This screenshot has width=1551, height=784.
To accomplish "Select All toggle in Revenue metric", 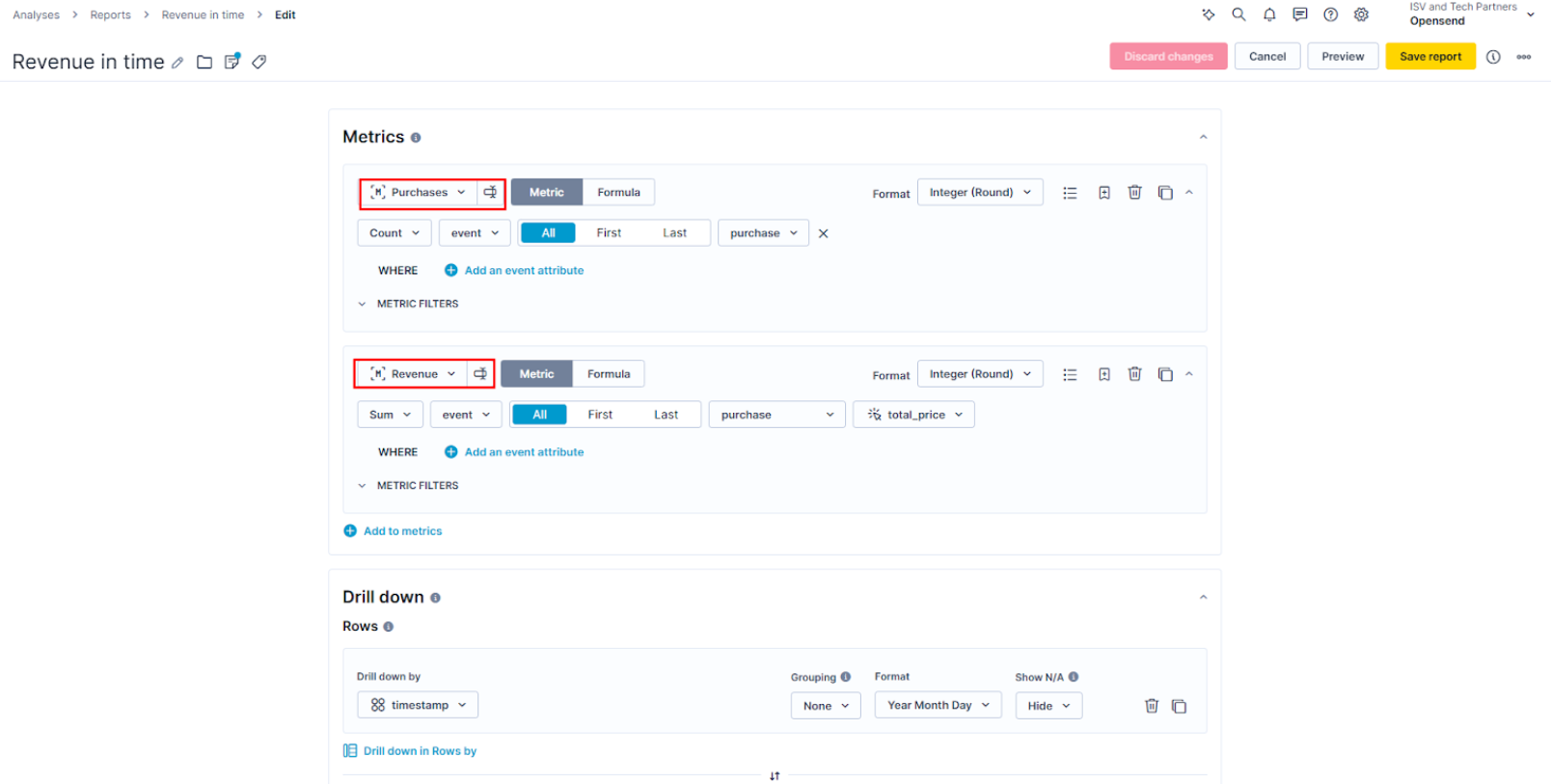I will click(539, 415).
